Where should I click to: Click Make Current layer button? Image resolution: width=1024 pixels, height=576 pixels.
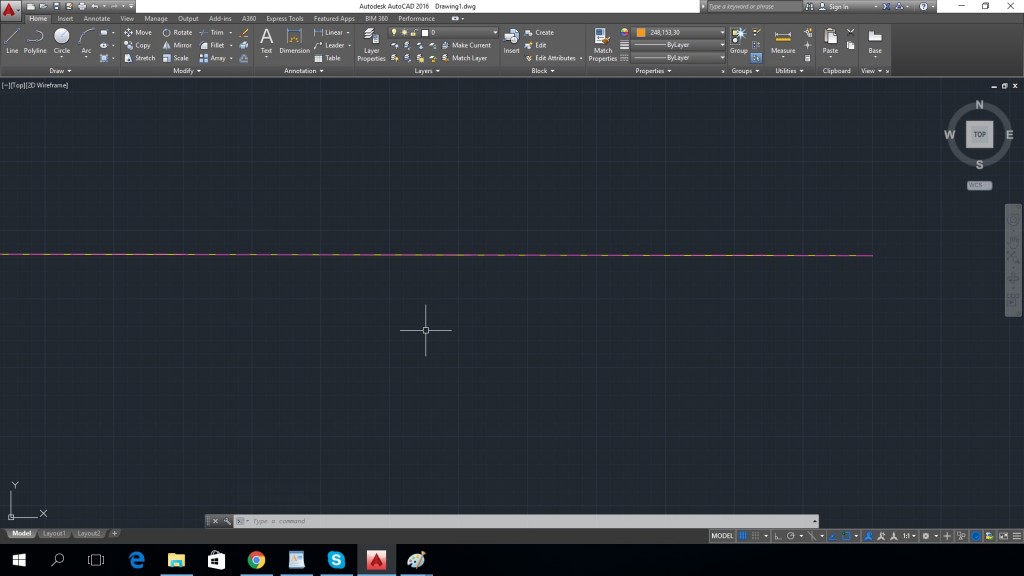(x=466, y=45)
